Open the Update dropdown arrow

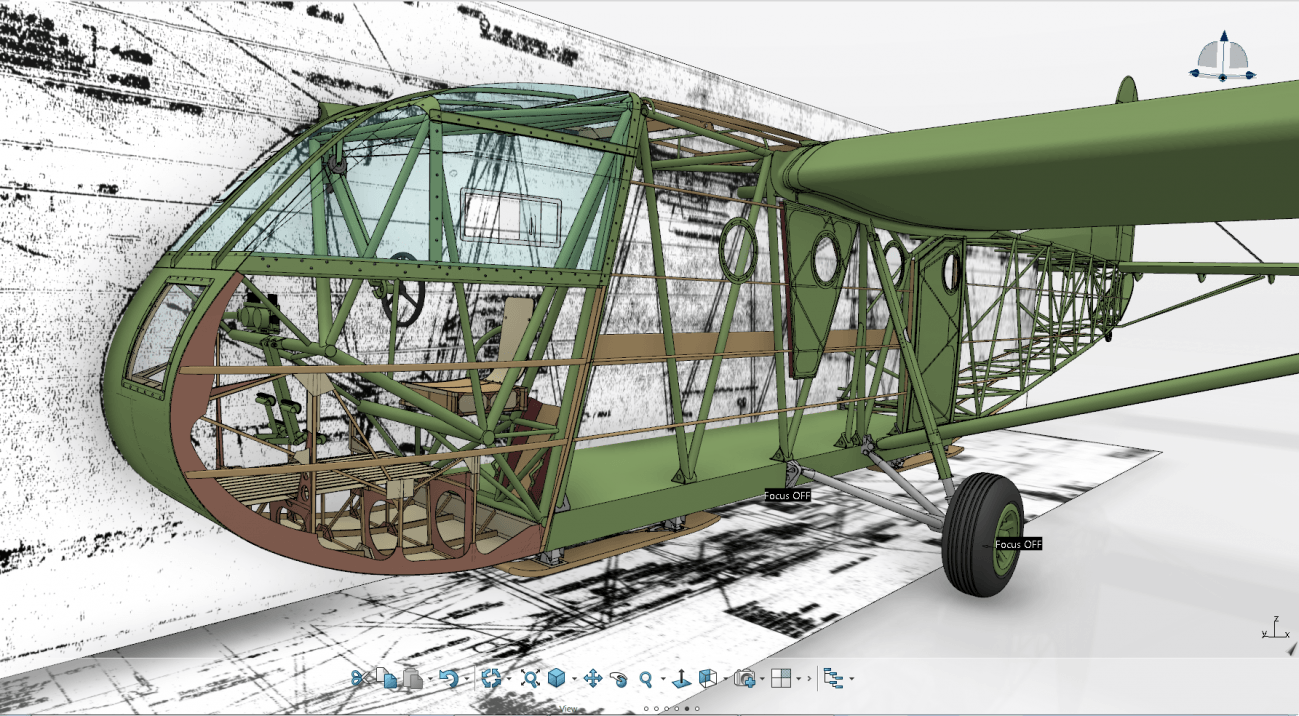click(x=508, y=680)
